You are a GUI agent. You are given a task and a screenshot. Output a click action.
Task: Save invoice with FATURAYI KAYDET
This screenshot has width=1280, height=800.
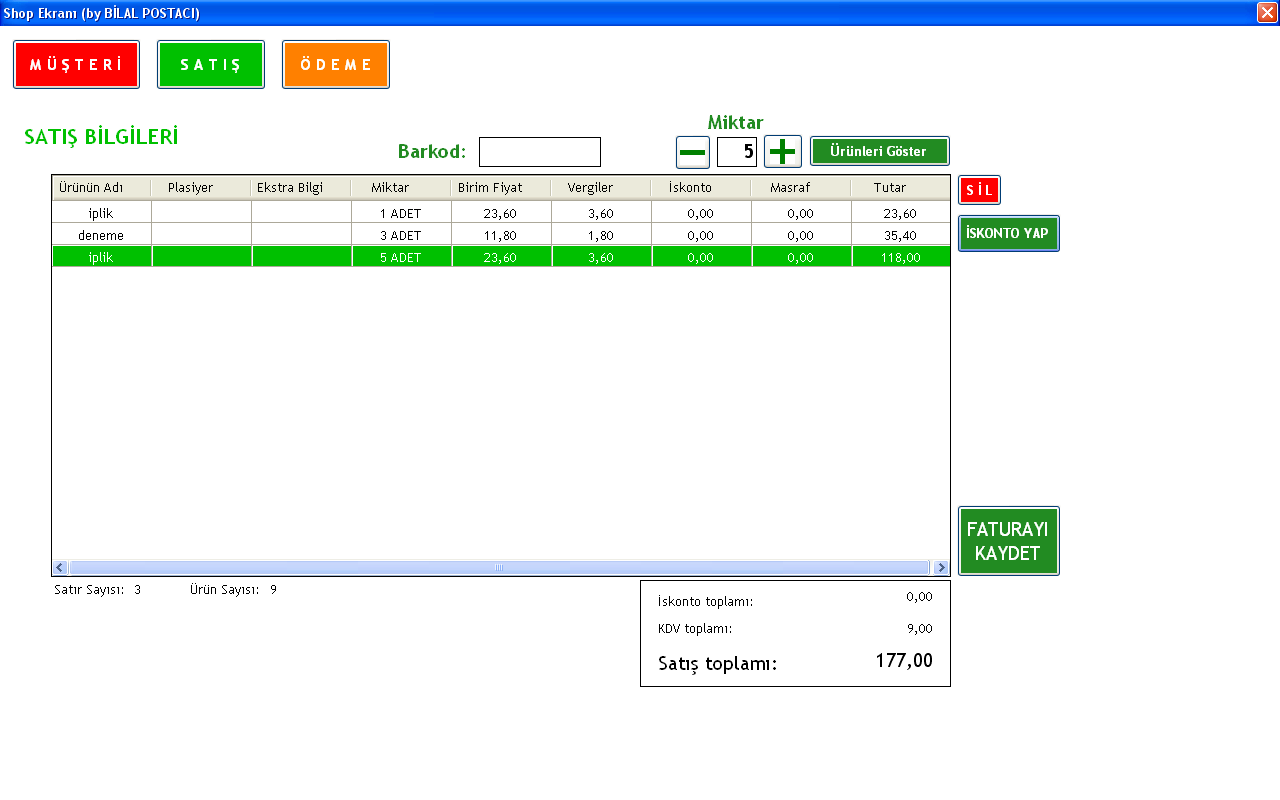tap(1008, 541)
